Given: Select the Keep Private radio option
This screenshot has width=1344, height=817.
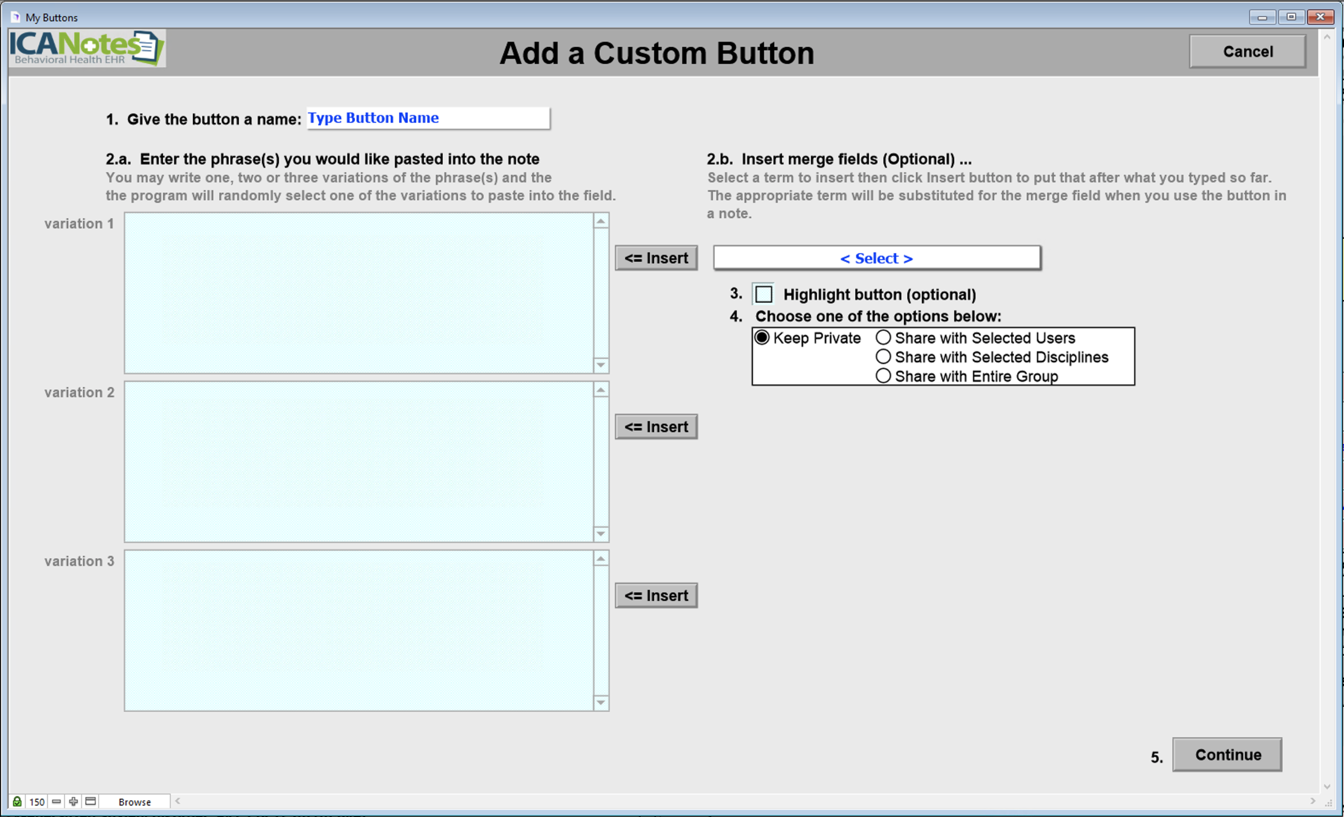Looking at the screenshot, I should coord(762,338).
